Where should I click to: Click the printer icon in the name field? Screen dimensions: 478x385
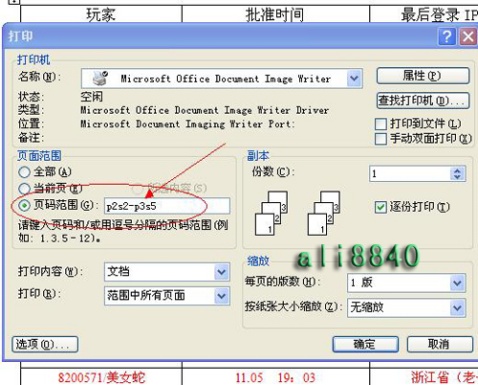click(x=100, y=78)
